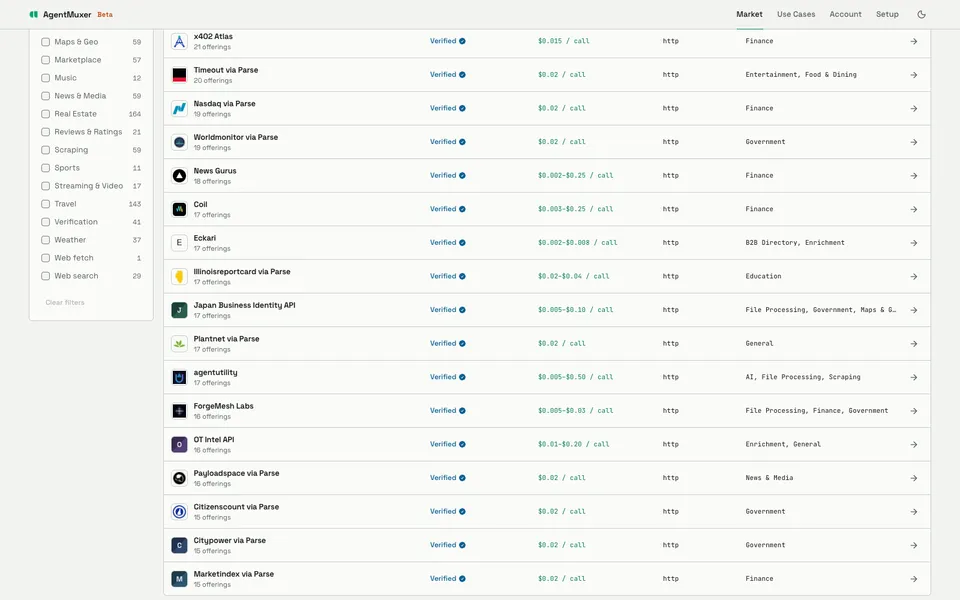Click the Plantnet via Parse leaf logo
Image resolution: width=960 pixels, height=600 pixels.
(179, 343)
